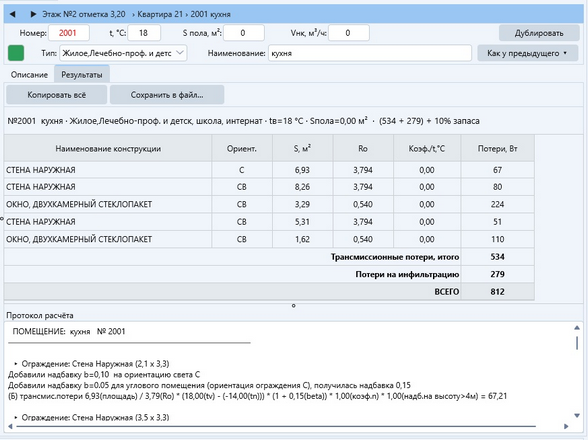588x440 pixels.
Task: Expand the Ограждение Стена Наружная (2,1 x 3,3) entry
Action: (x=16, y=364)
